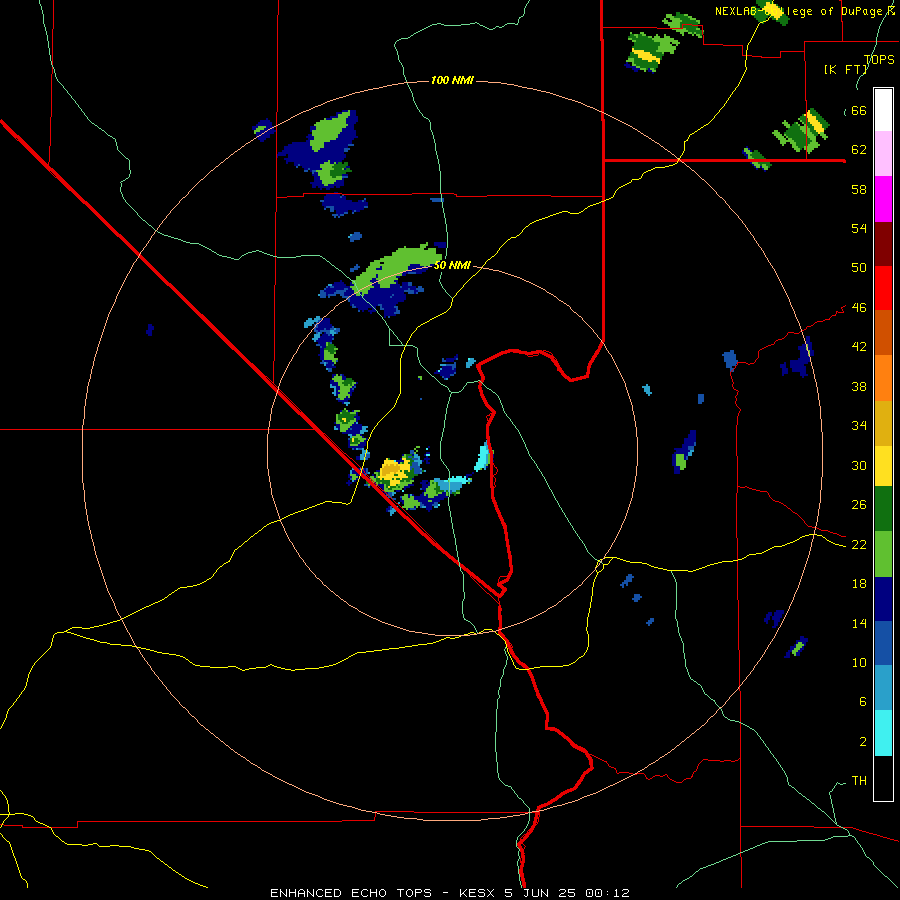900x900 pixels.
Task: Click the cyan legend swatch
Action: point(883,733)
